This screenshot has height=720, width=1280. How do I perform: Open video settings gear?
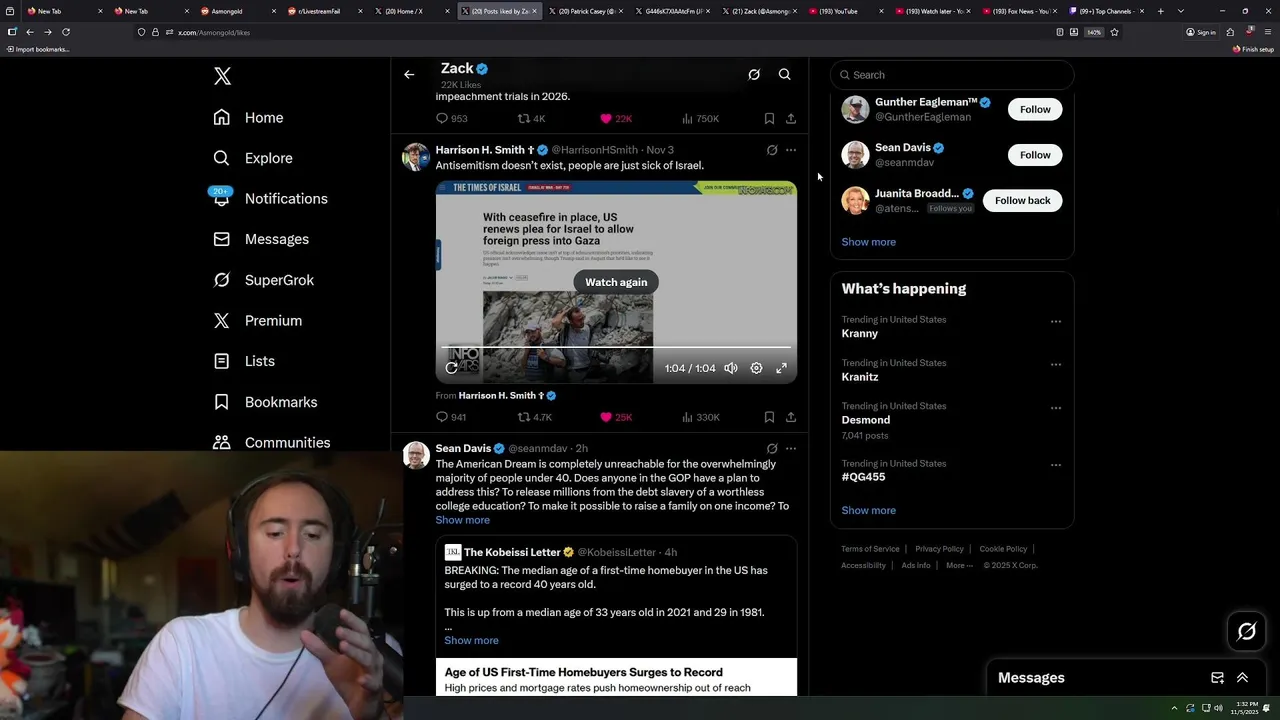(756, 368)
